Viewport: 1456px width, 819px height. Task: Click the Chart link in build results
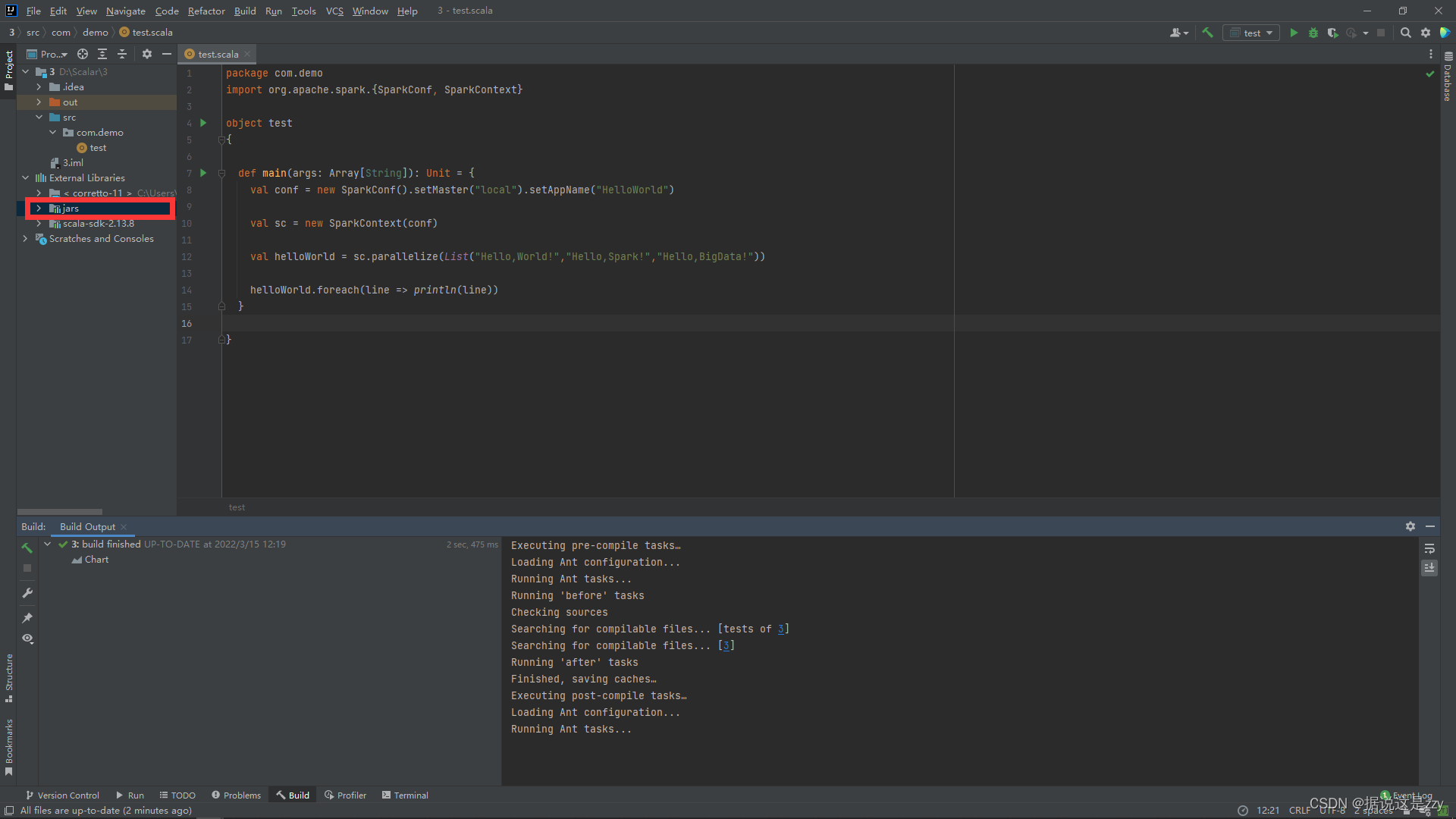point(96,560)
